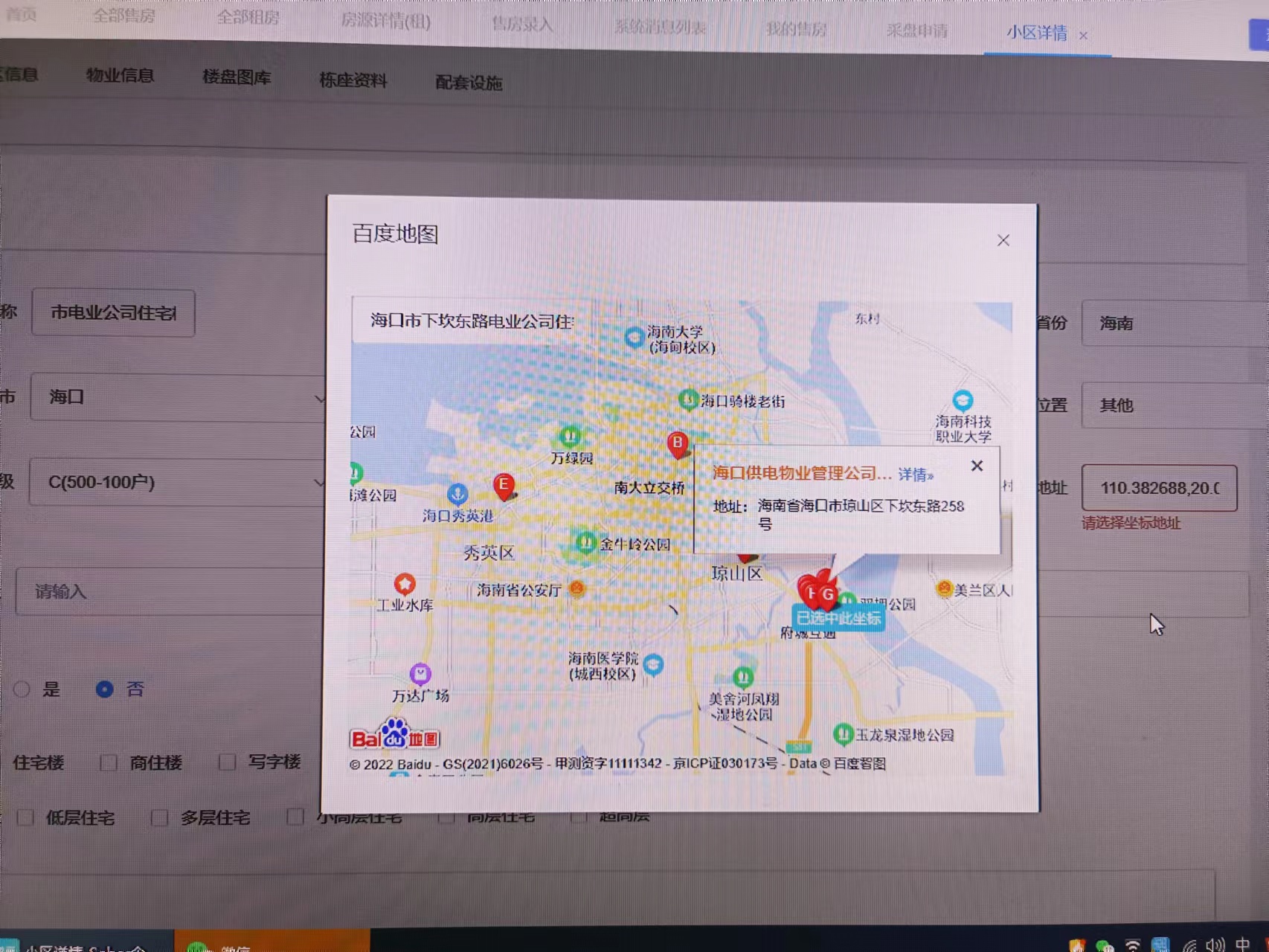Viewport: 1269px width, 952px height.
Task: Open the 房源详情(租) tab
Action: pos(385,21)
